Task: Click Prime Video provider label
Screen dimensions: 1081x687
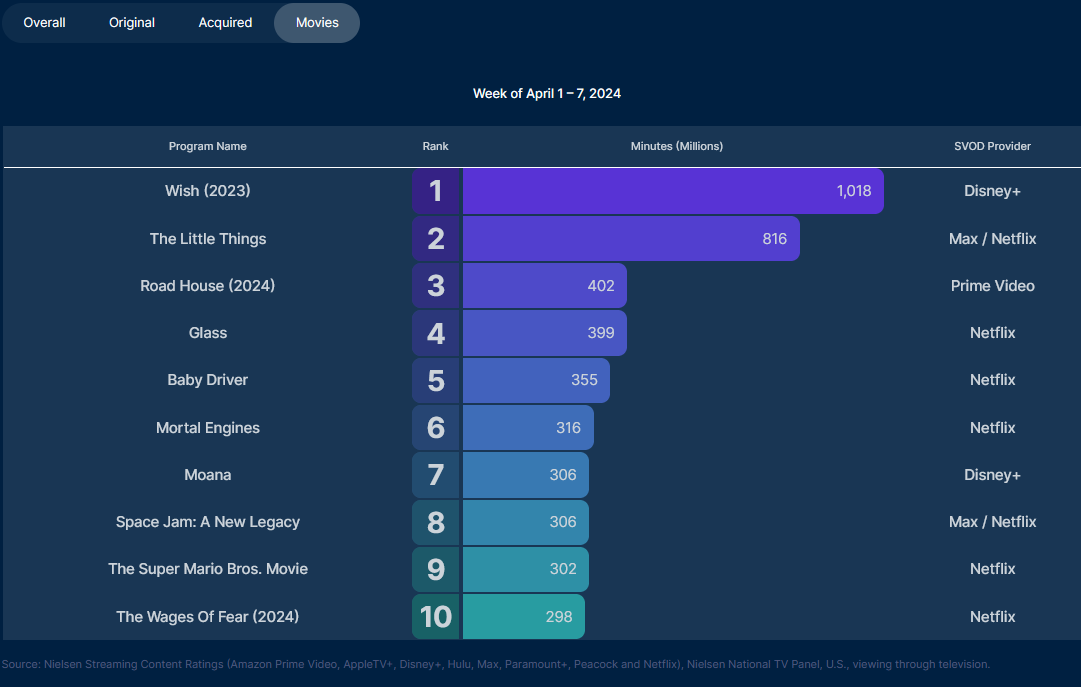Action: [992, 286]
